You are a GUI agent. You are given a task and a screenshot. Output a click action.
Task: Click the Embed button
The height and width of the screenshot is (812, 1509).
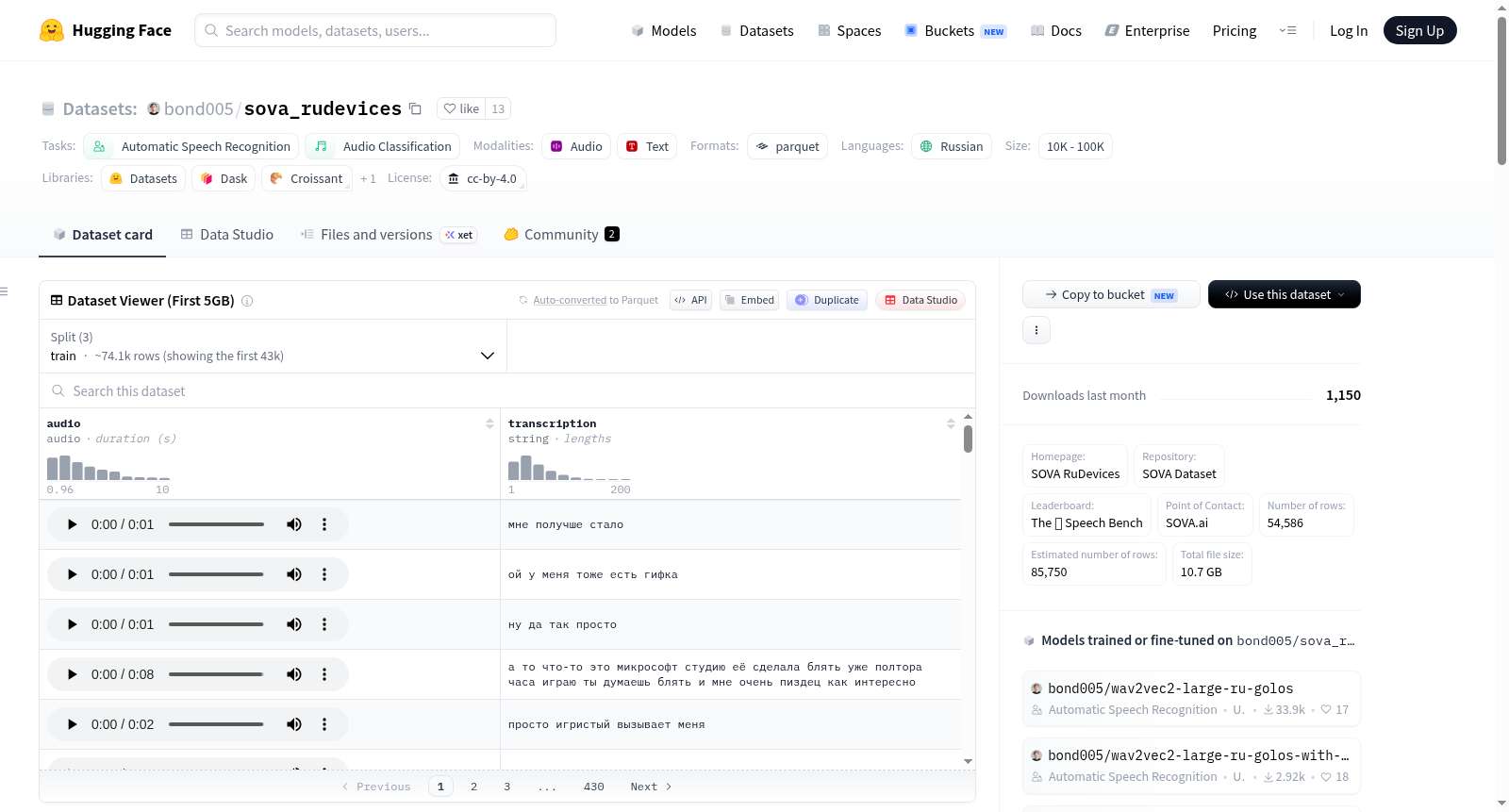[749, 300]
